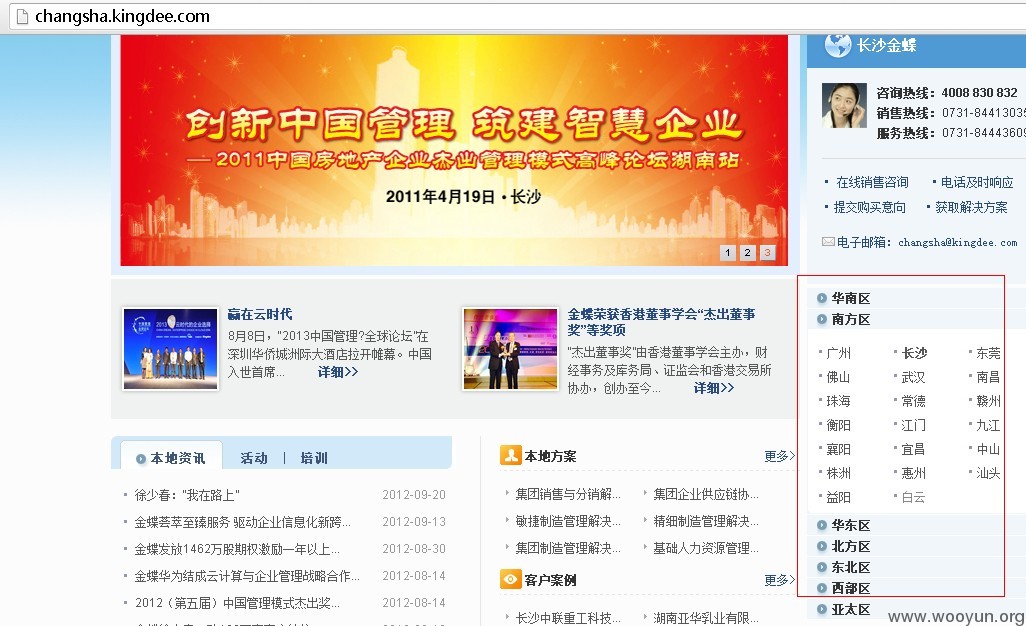Open the 长沙中联重工科技 case link
Screen dimensions: 1026x626
click(x=567, y=617)
